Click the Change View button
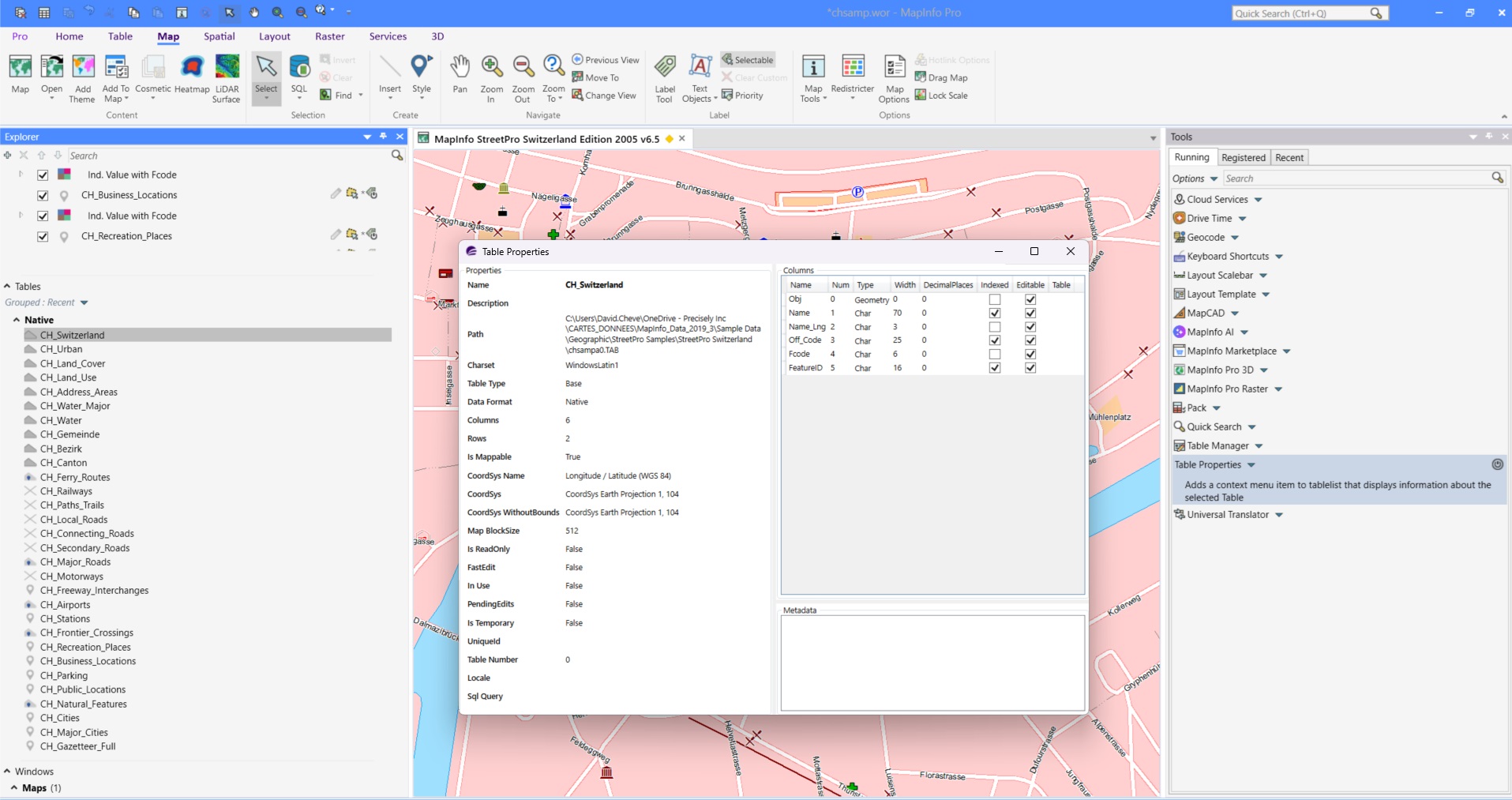 pos(605,96)
